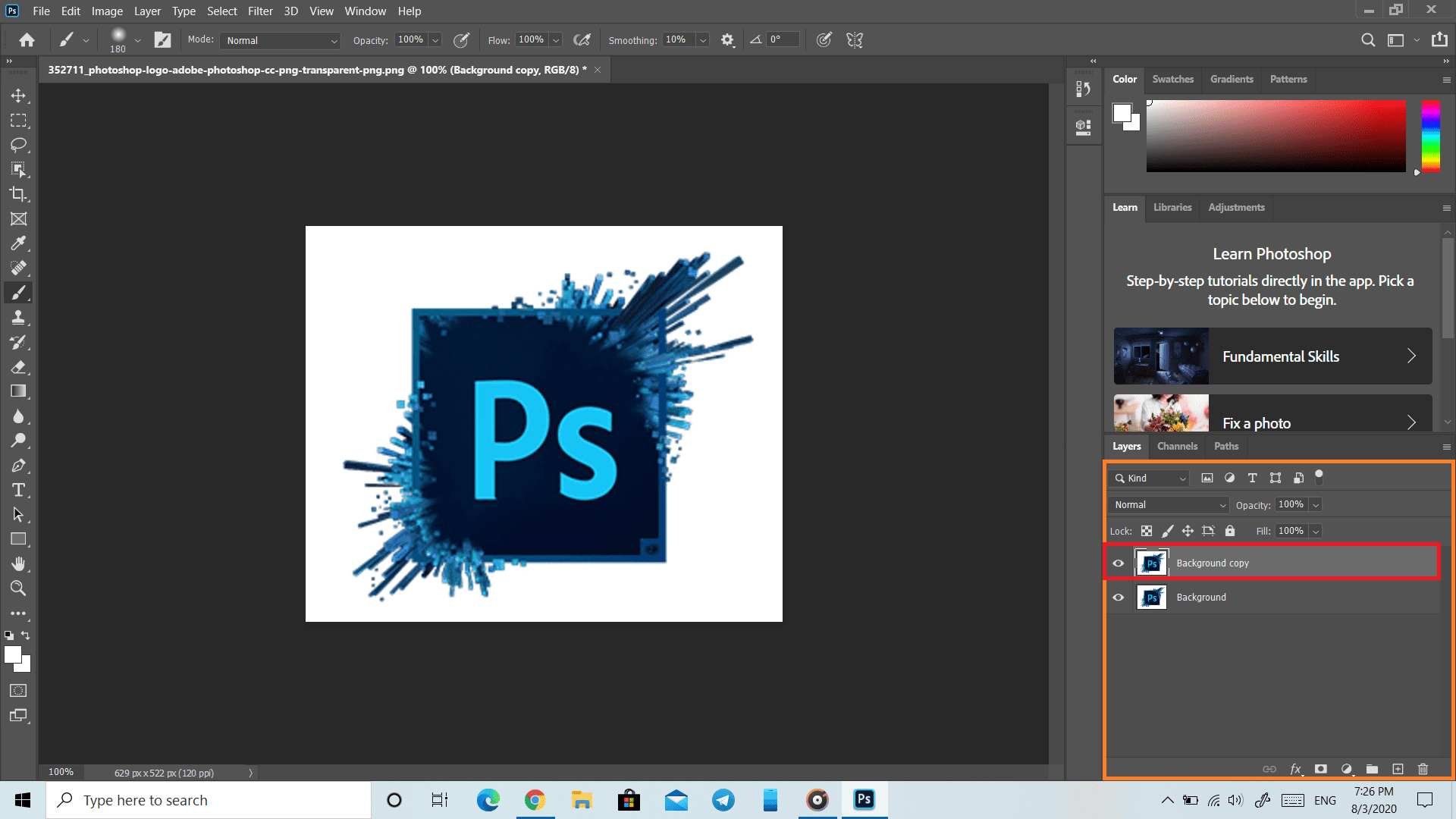1456x819 pixels.
Task: Switch to the Swatches tab
Action: 1172,79
